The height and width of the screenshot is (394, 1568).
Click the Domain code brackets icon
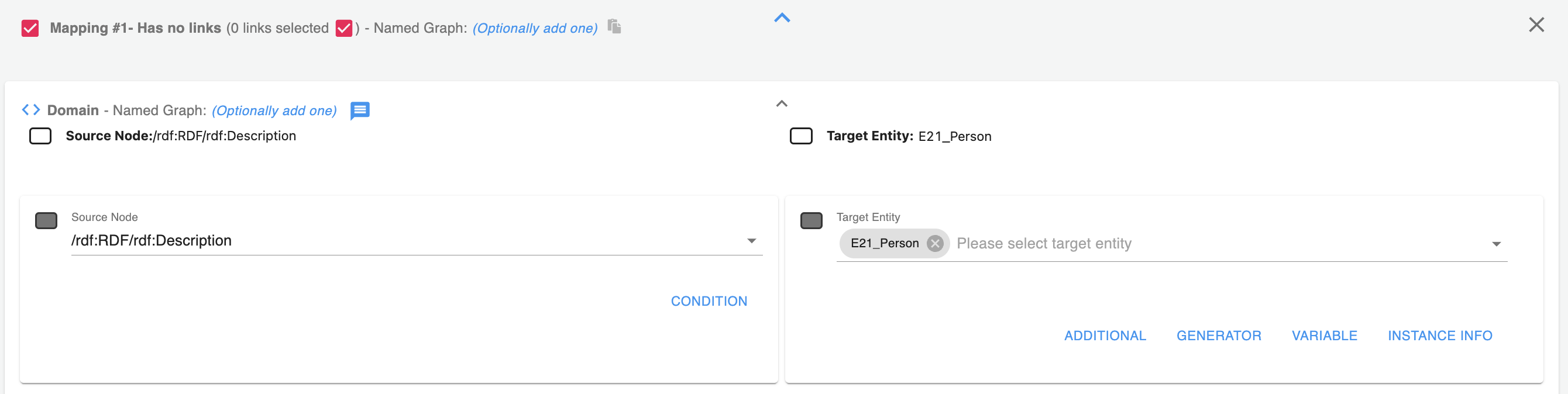click(x=31, y=110)
